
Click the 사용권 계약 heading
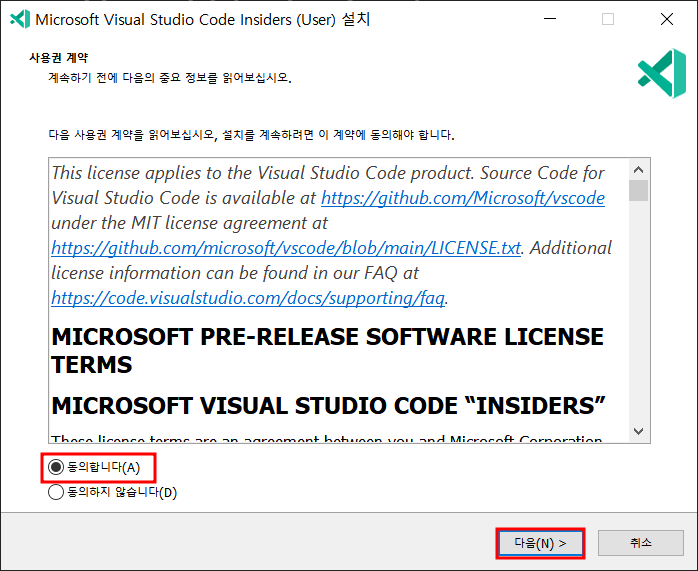(59, 57)
